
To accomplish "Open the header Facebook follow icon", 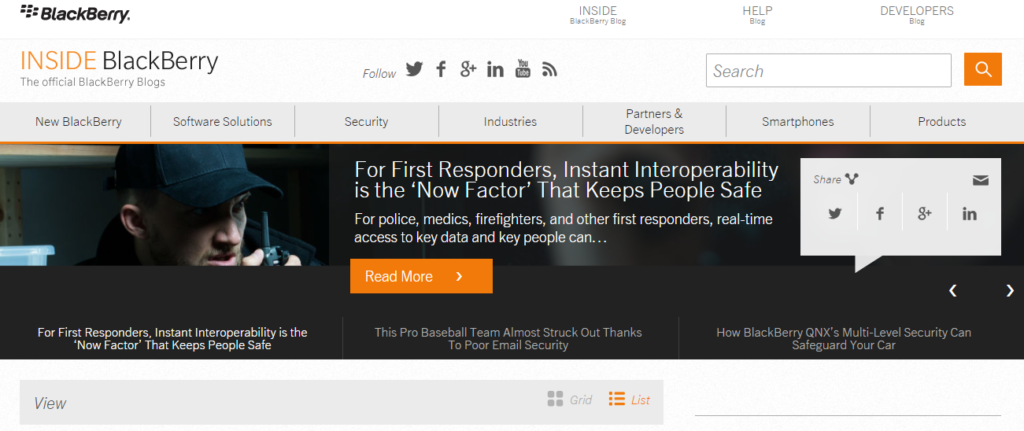I will 441,69.
